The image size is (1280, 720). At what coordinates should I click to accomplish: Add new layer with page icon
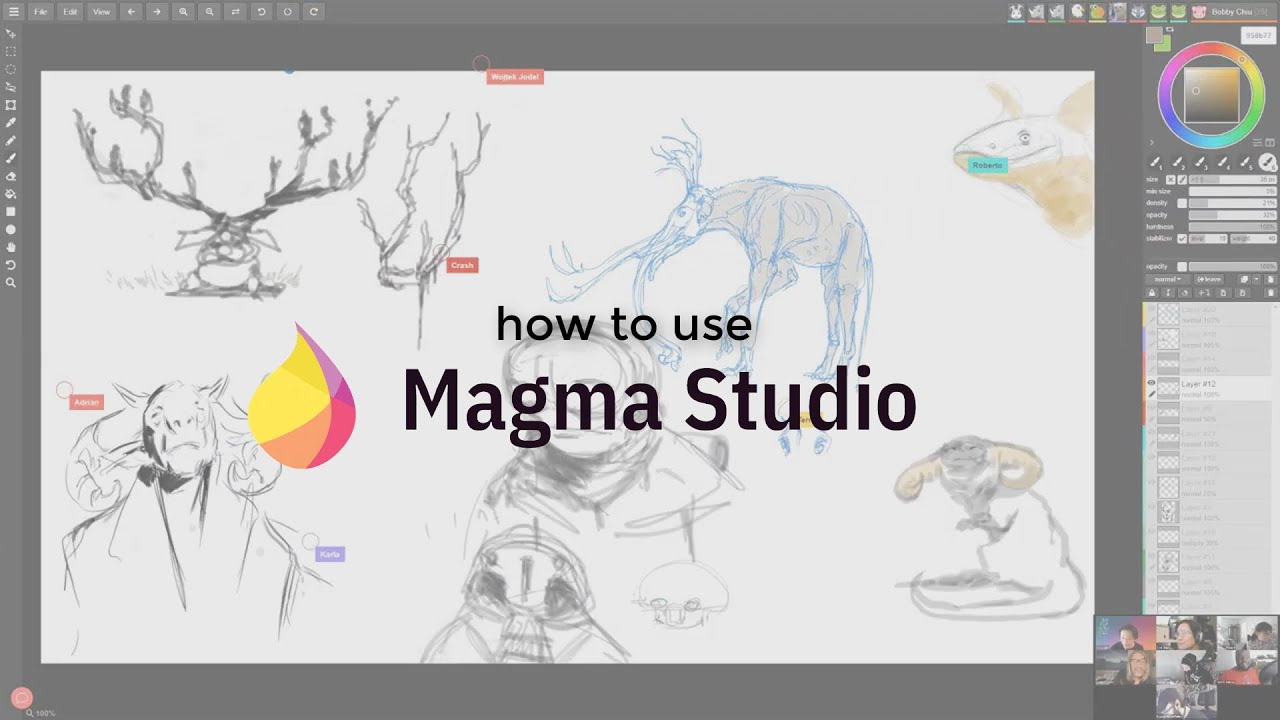[x=1270, y=279]
